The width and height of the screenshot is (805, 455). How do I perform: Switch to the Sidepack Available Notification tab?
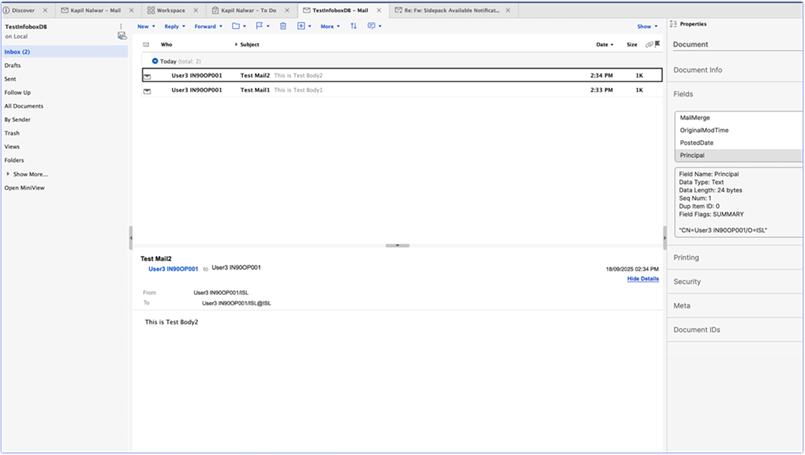pos(450,10)
